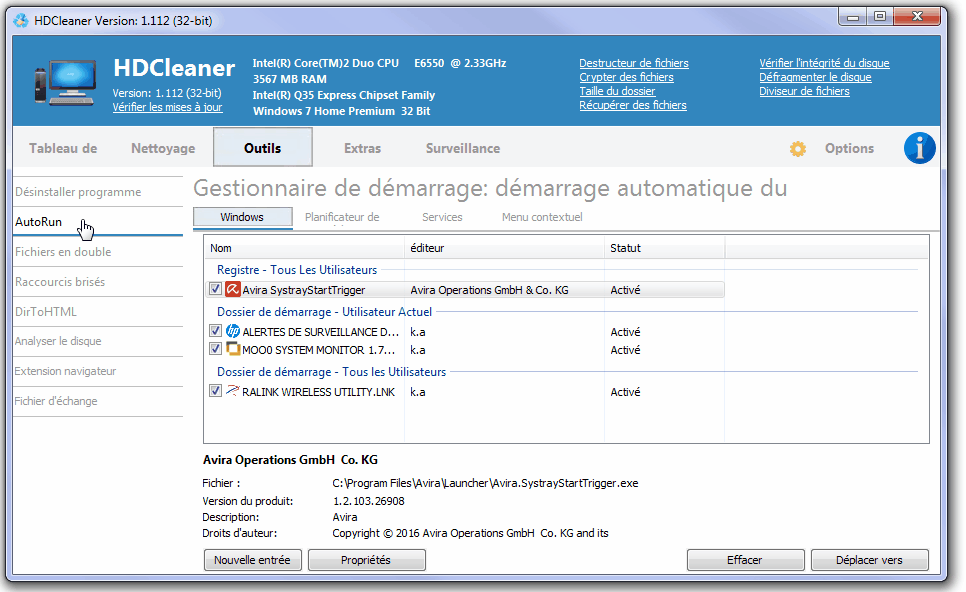Click the blue info icon
966x592 pixels.
919,148
